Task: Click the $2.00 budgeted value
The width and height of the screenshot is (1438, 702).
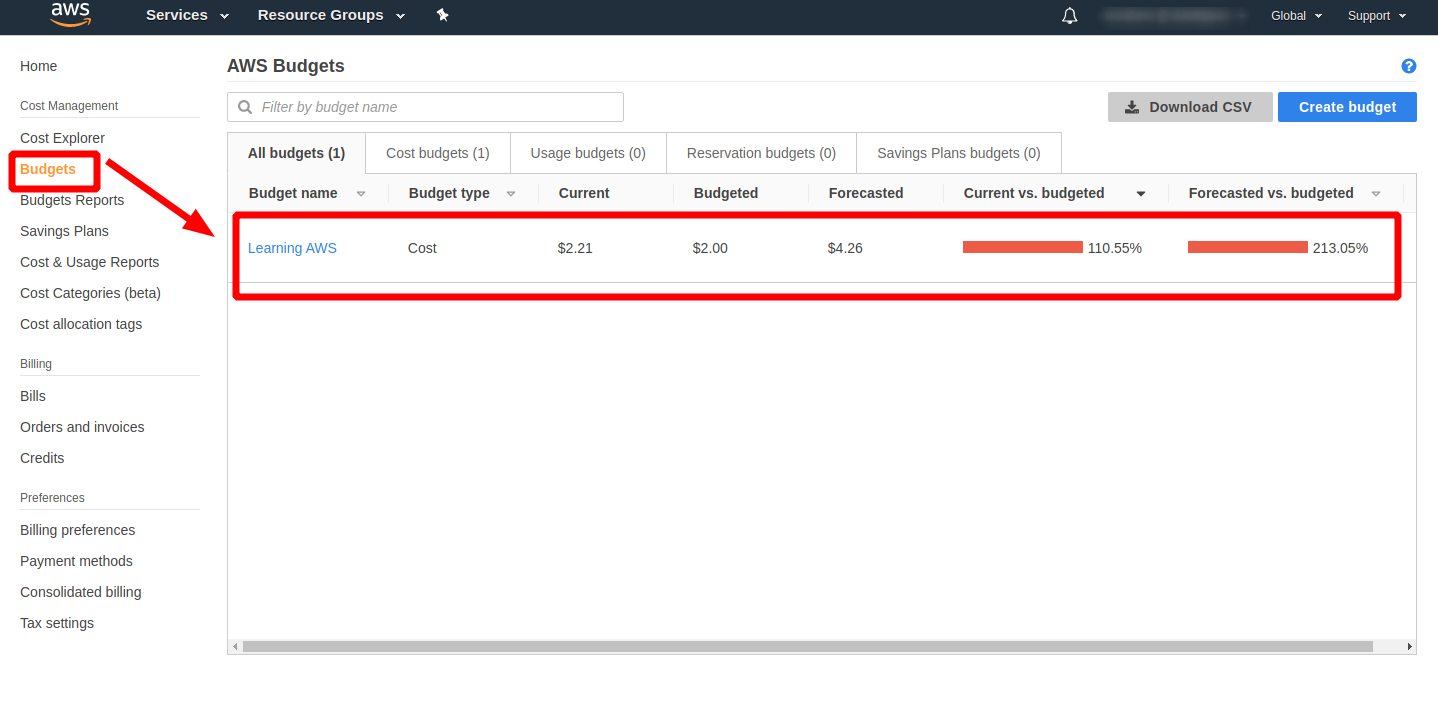Action: (x=710, y=248)
